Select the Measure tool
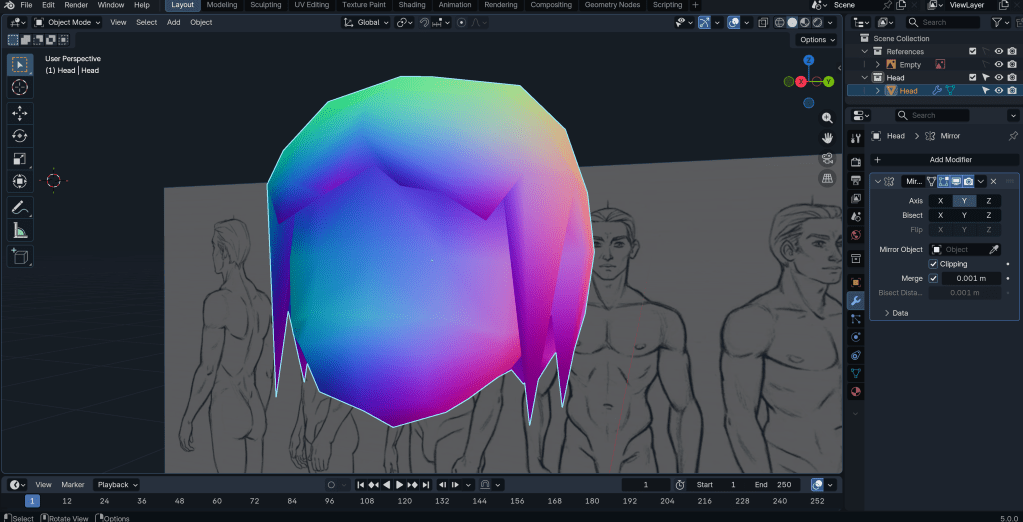The height and width of the screenshot is (522, 1023). pyautogui.click(x=19, y=231)
